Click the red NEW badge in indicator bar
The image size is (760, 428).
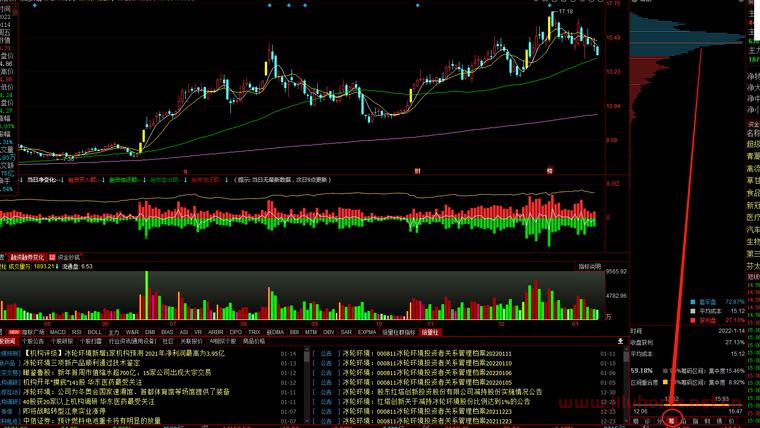point(14,331)
